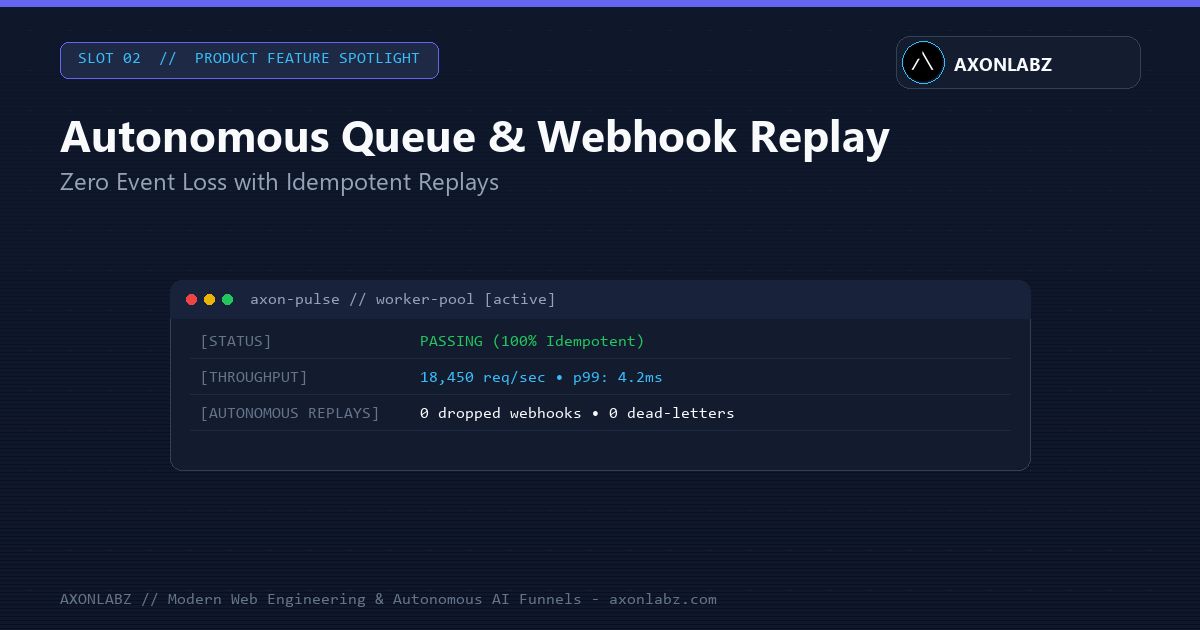Click the 0 dropped webhooks value

(577, 413)
